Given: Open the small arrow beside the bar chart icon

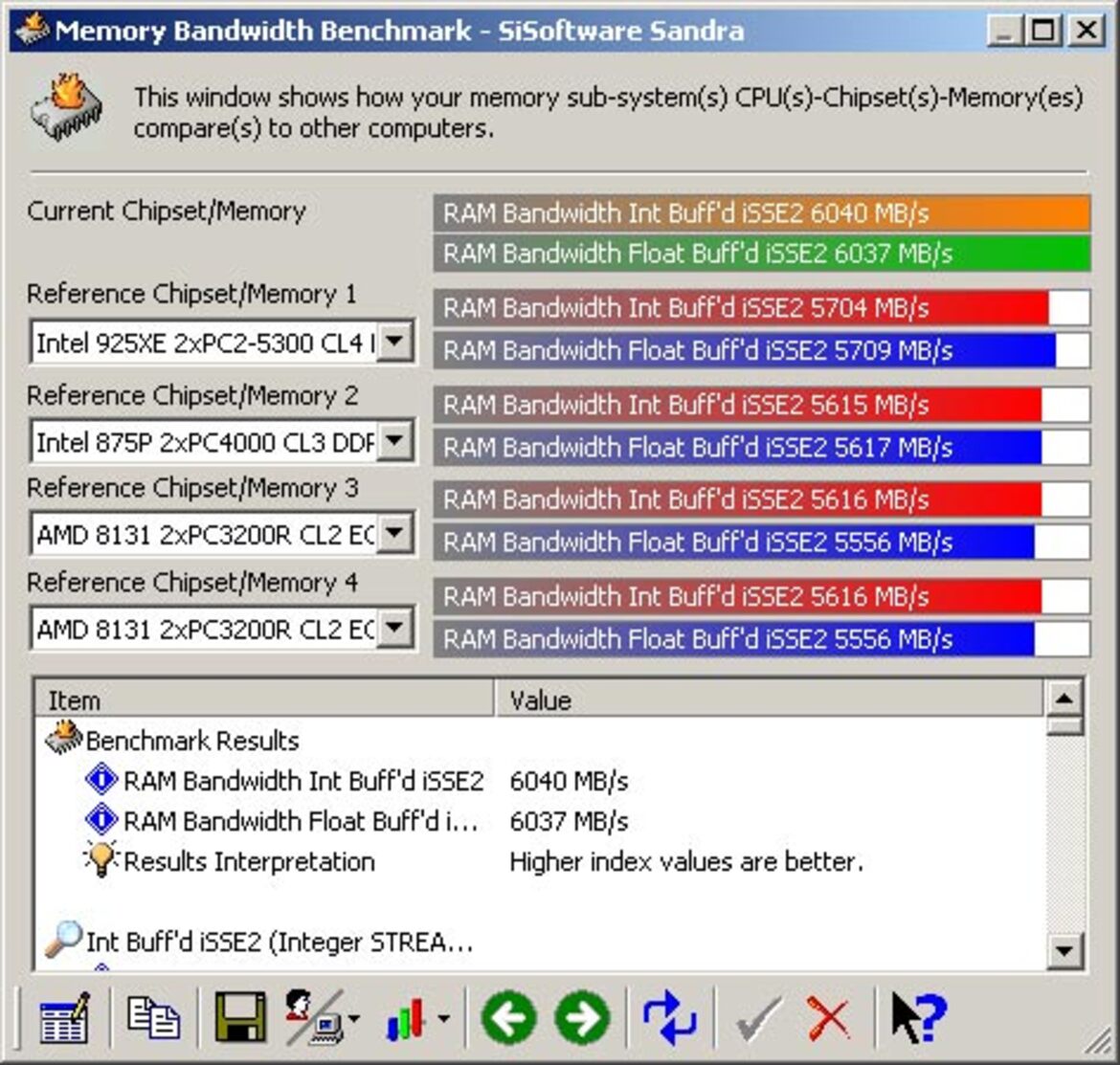Looking at the screenshot, I should point(443,1019).
